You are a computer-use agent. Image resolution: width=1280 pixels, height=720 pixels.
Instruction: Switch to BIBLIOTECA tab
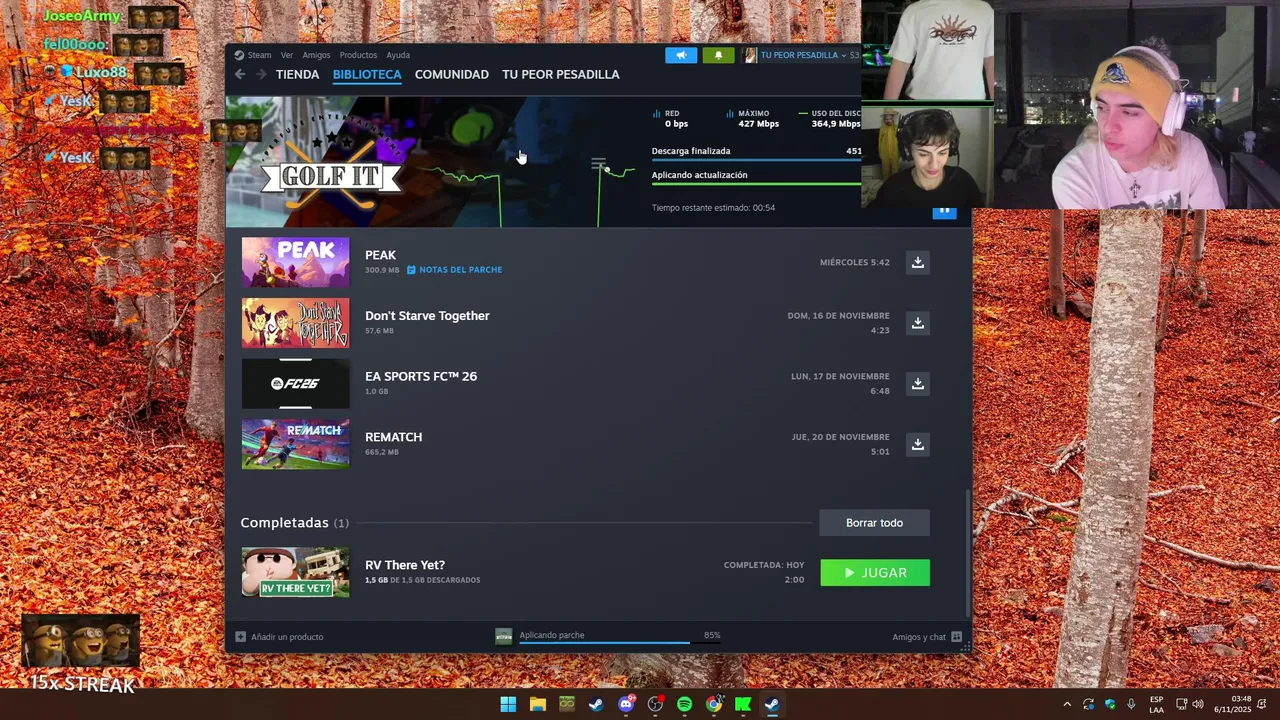point(367,74)
